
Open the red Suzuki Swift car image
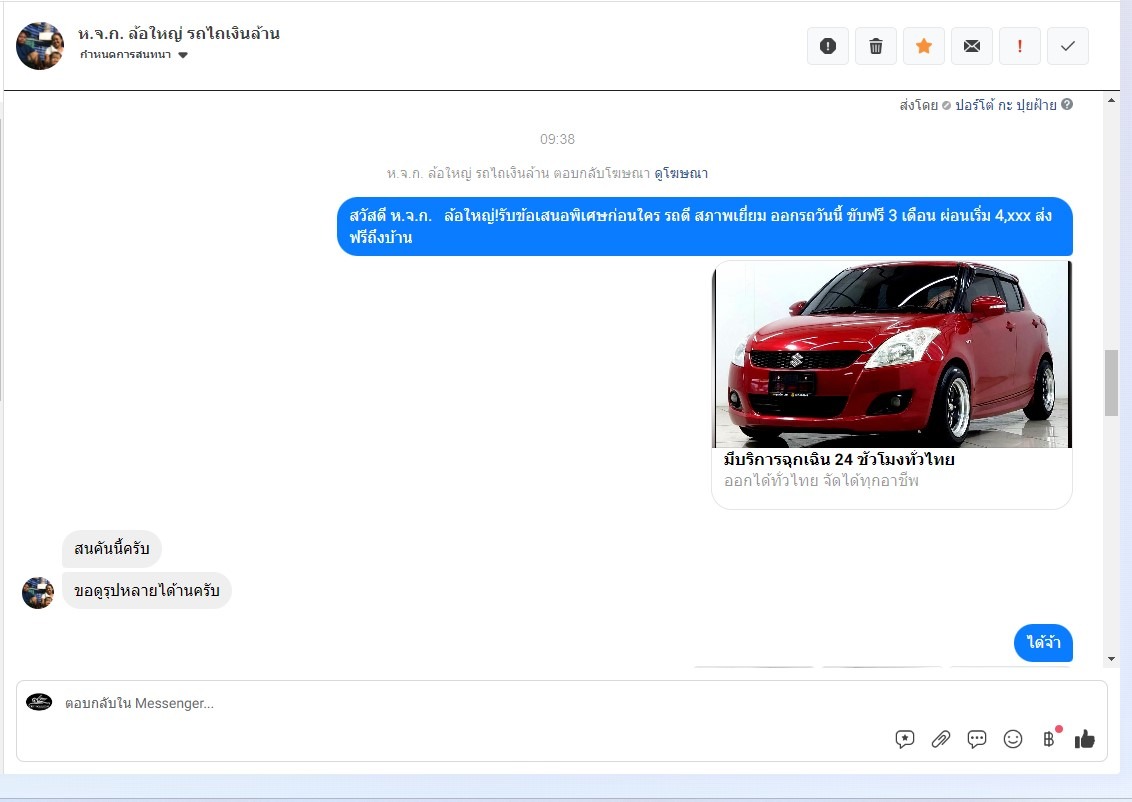tap(892, 354)
